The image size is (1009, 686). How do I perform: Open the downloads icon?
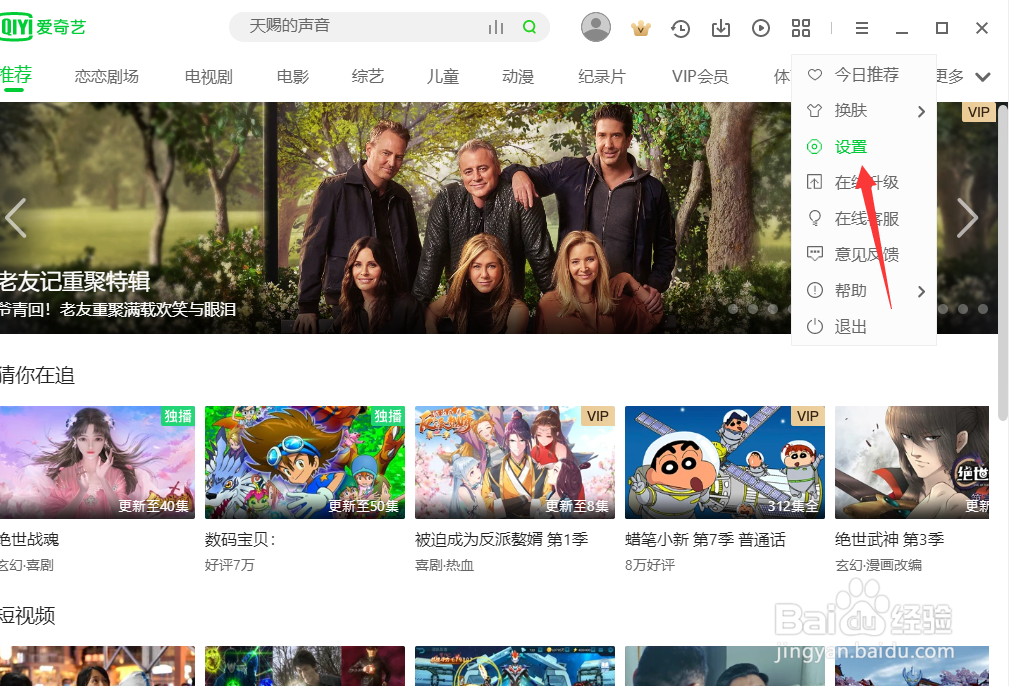721,28
